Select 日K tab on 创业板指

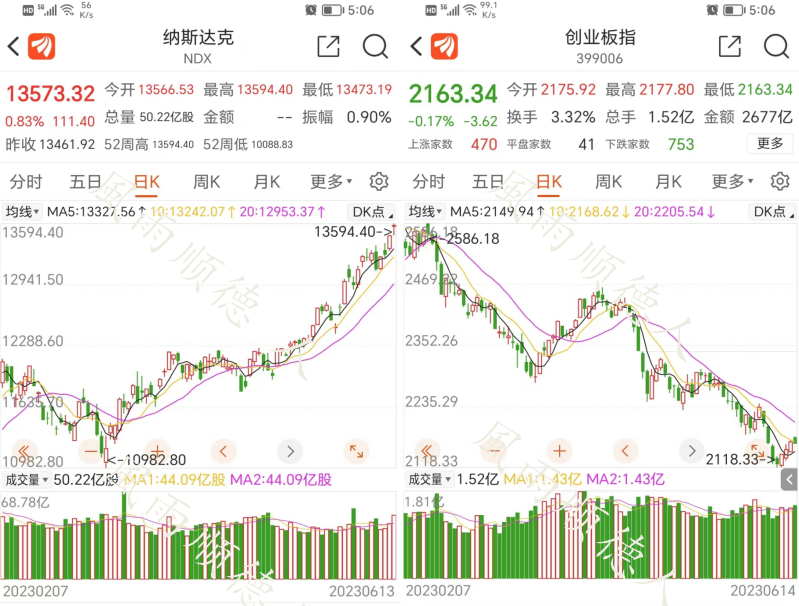(549, 181)
